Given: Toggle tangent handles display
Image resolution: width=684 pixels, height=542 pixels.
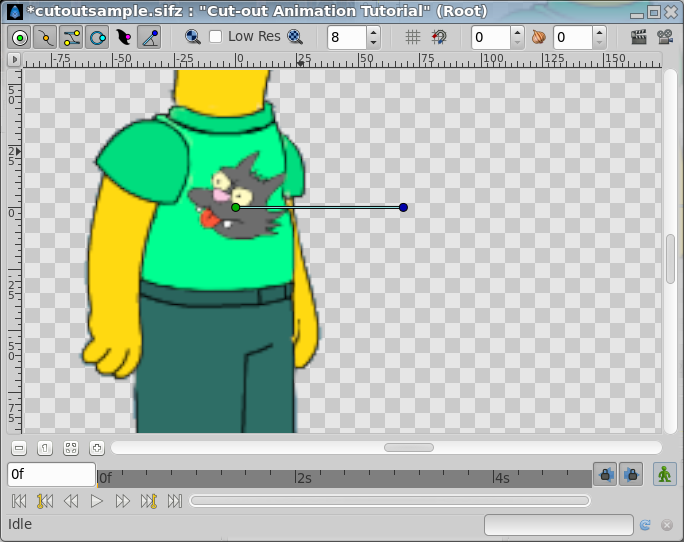Looking at the screenshot, I should [x=72, y=38].
